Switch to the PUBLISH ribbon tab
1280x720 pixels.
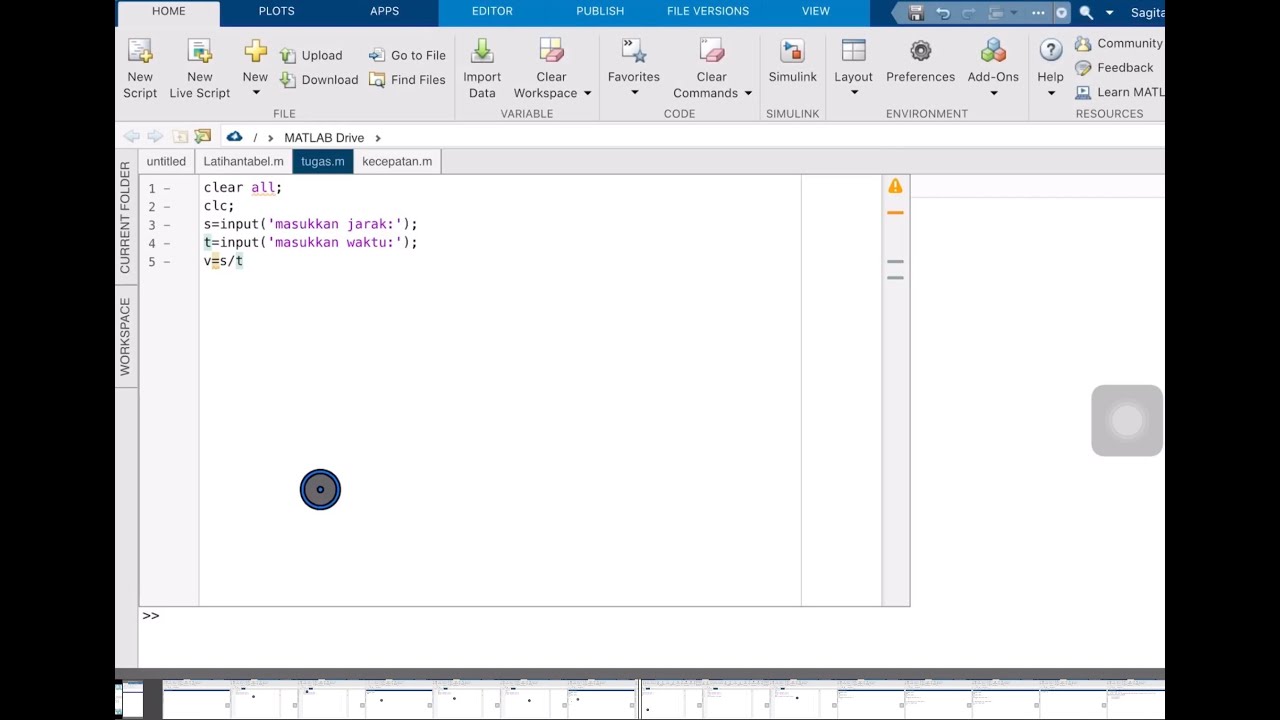[x=600, y=11]
